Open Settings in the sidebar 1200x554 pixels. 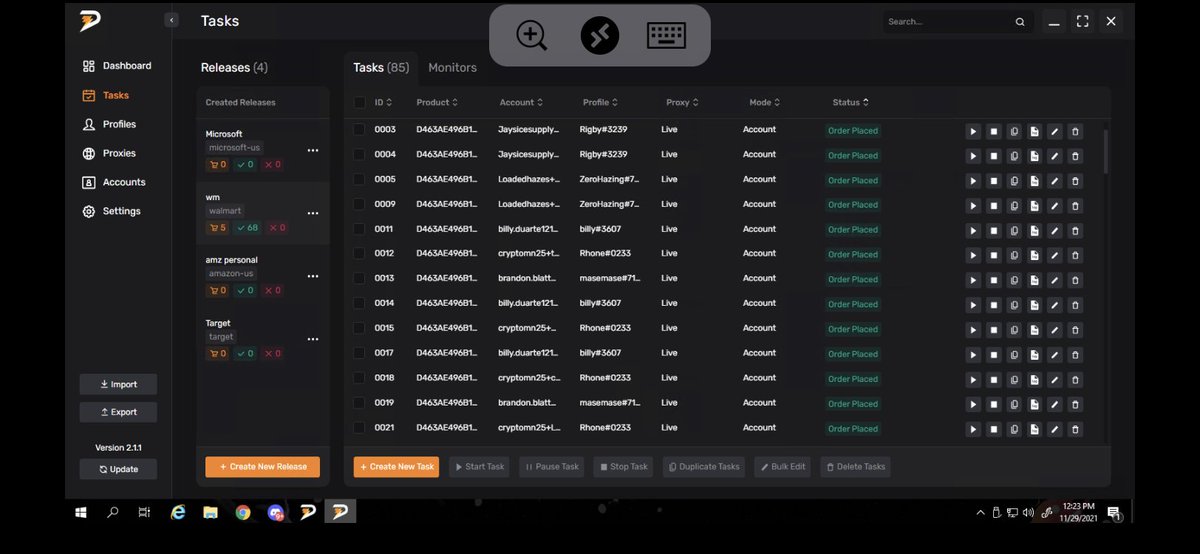pyautogui.click(x=112, y=211)
